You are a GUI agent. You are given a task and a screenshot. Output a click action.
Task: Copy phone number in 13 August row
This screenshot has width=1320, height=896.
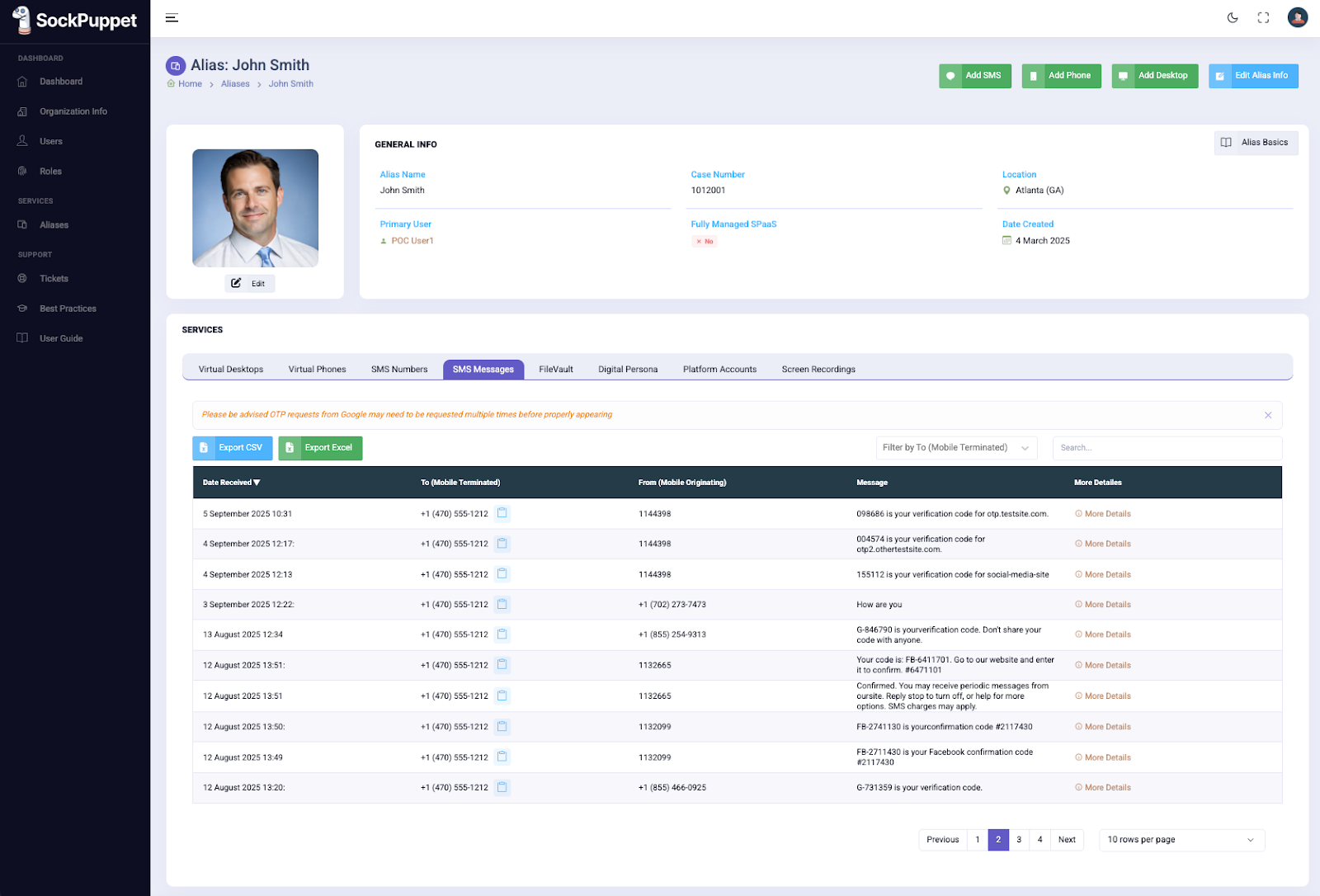pos(502,634)
